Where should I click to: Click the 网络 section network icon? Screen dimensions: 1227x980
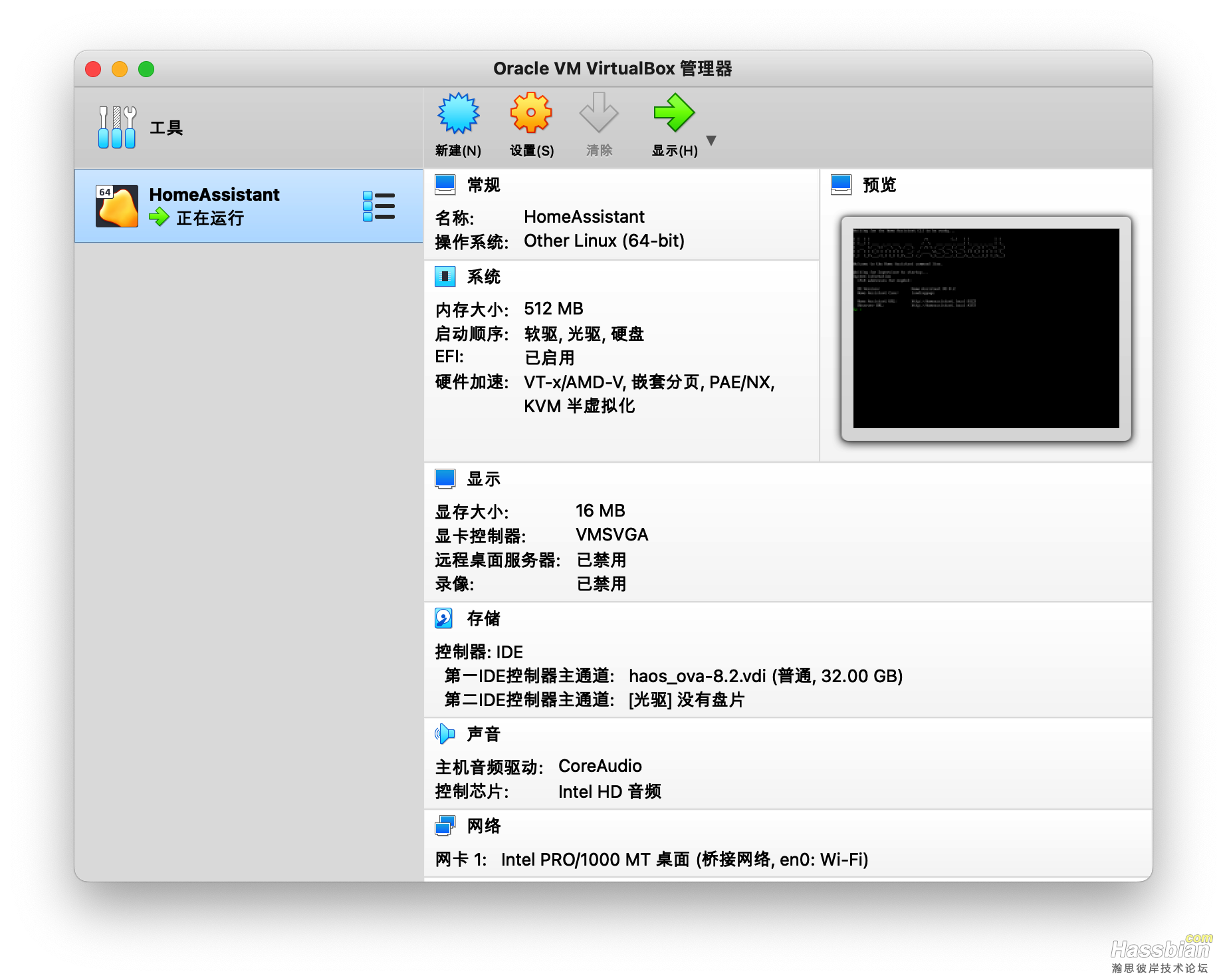(445, 825)
